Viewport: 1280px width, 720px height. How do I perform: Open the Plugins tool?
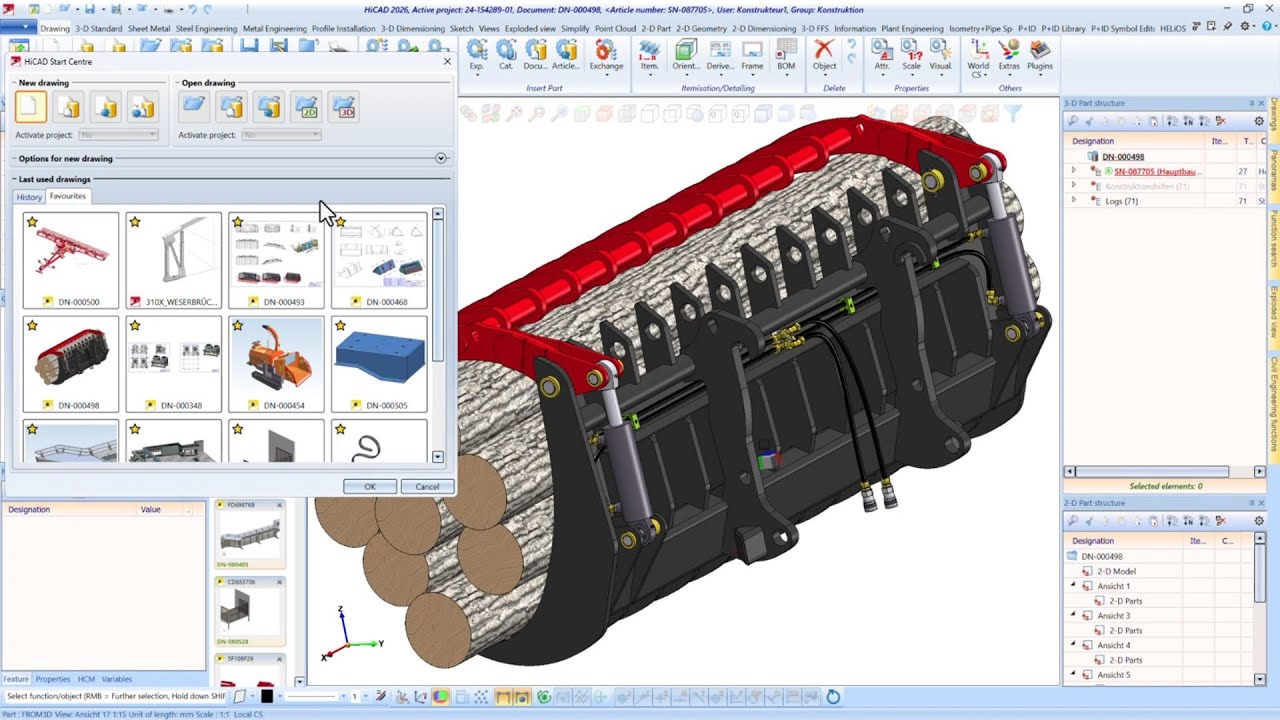[x=1040, y=55]
